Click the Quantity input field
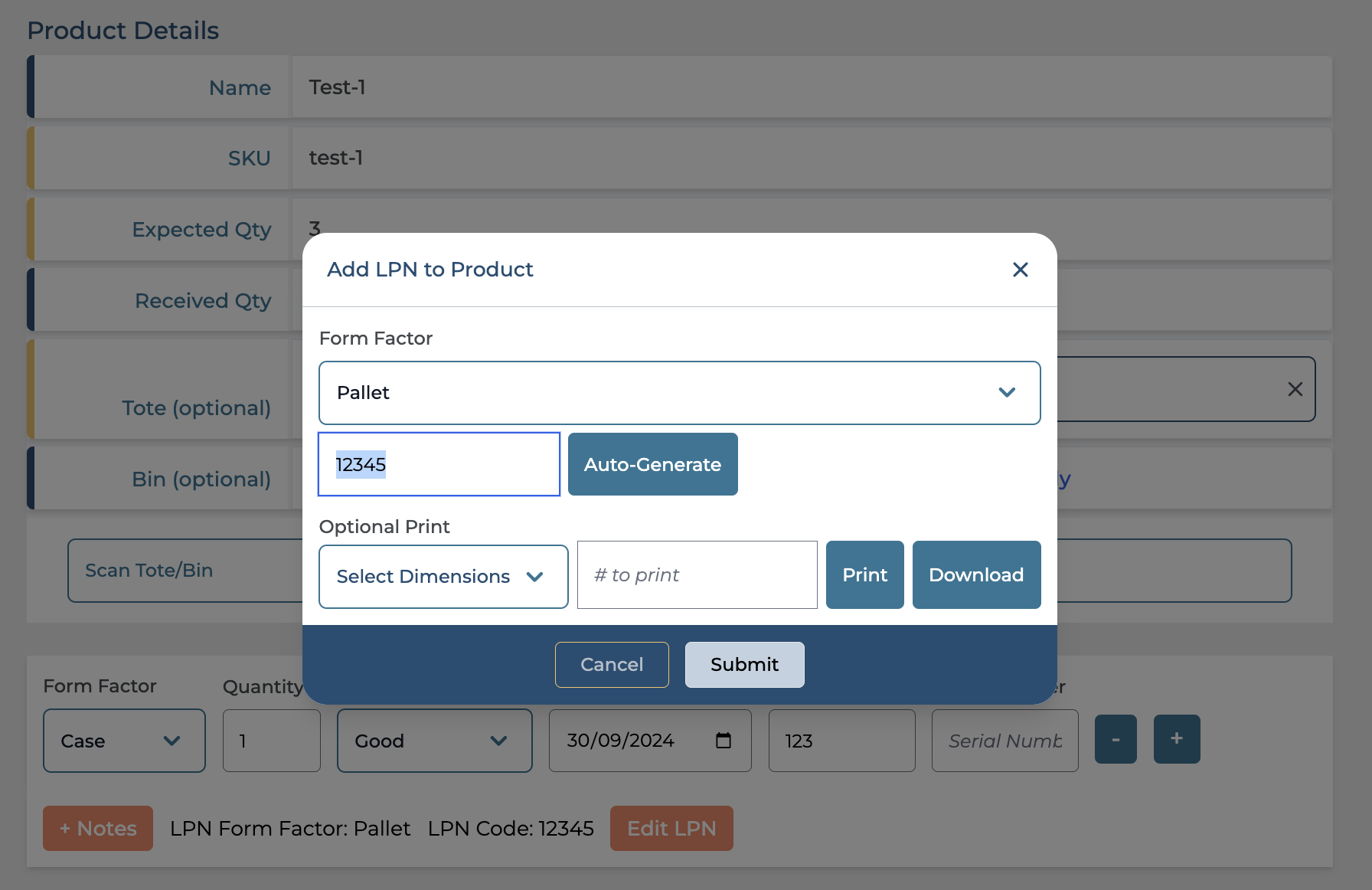 pyautogui.click(x=271, y=741)
